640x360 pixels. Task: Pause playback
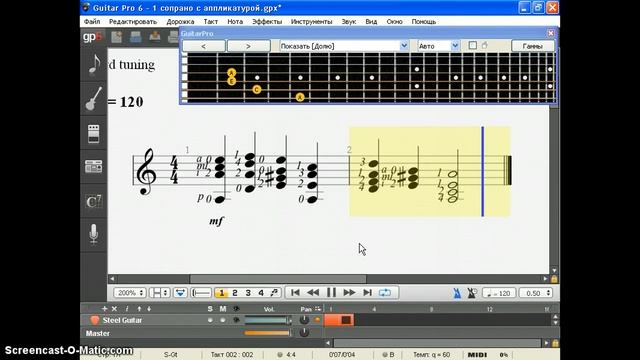[x=331, y=293]
